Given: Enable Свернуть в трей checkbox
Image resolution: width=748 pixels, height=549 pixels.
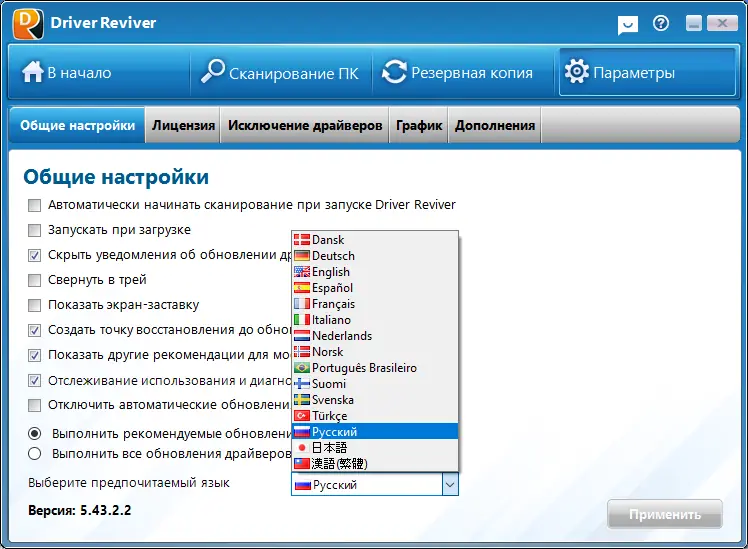Looking at the screenshot, I should [x=34, y=280].
